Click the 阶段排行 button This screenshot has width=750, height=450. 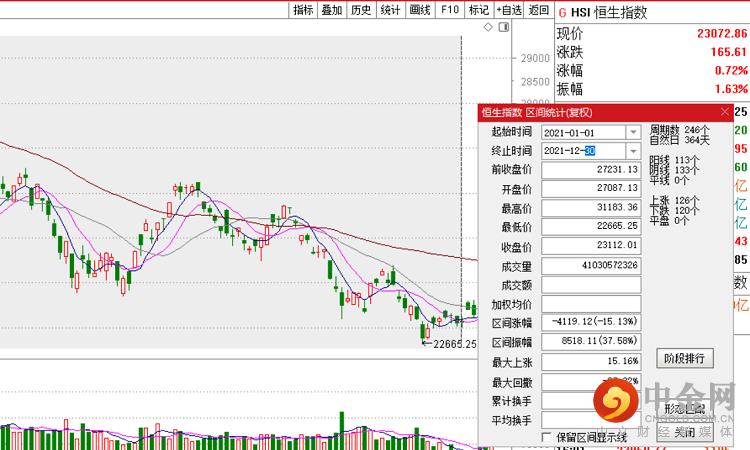coord(684,358)
